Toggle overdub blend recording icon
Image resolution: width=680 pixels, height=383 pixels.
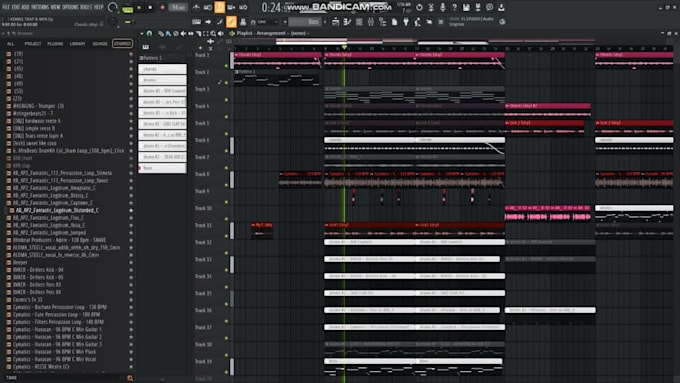click(x=231, y=7)
